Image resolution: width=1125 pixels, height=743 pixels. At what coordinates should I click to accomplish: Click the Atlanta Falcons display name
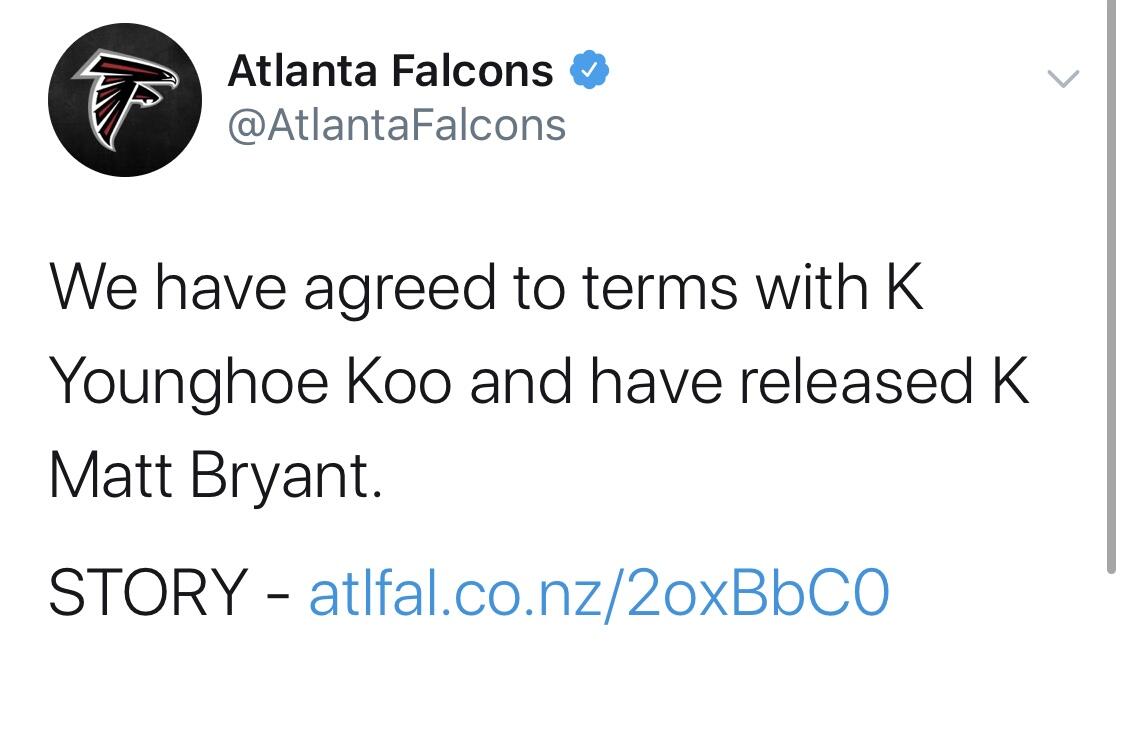pos(390,71)
